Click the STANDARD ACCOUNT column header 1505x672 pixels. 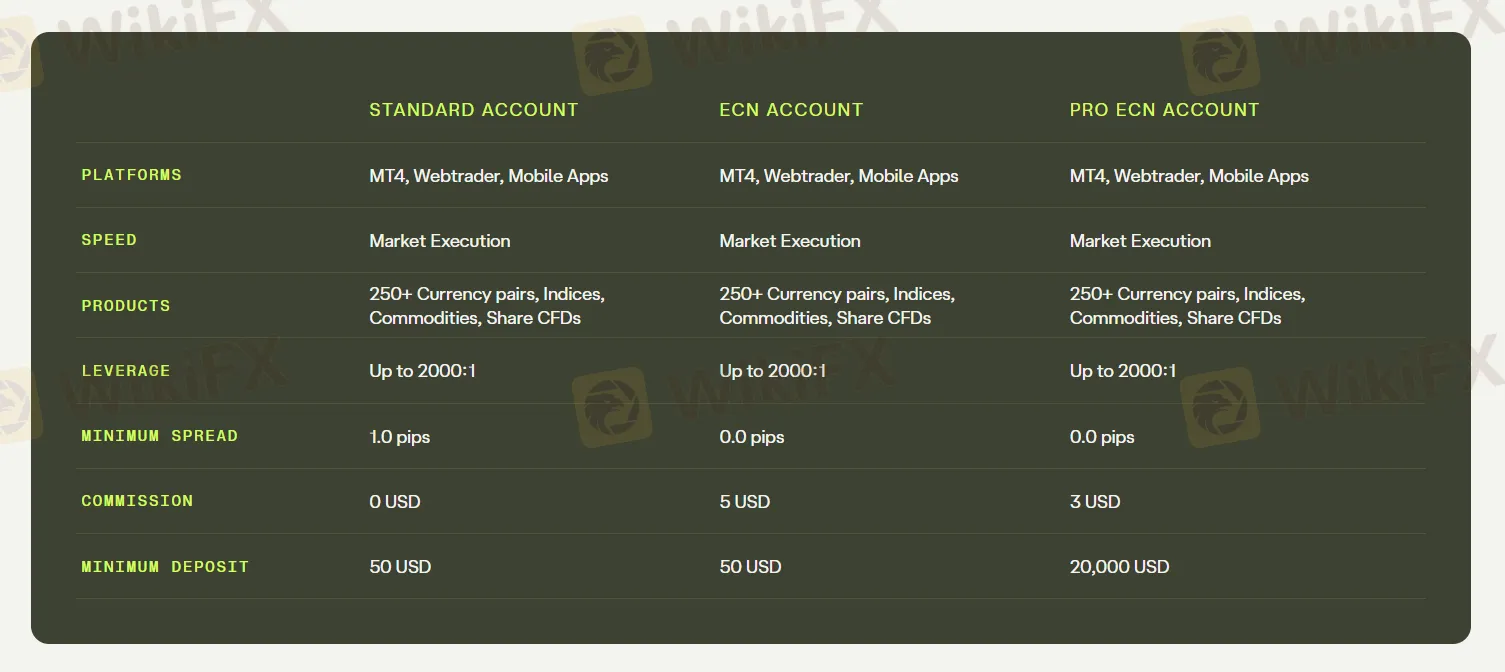tap(473, 110)
